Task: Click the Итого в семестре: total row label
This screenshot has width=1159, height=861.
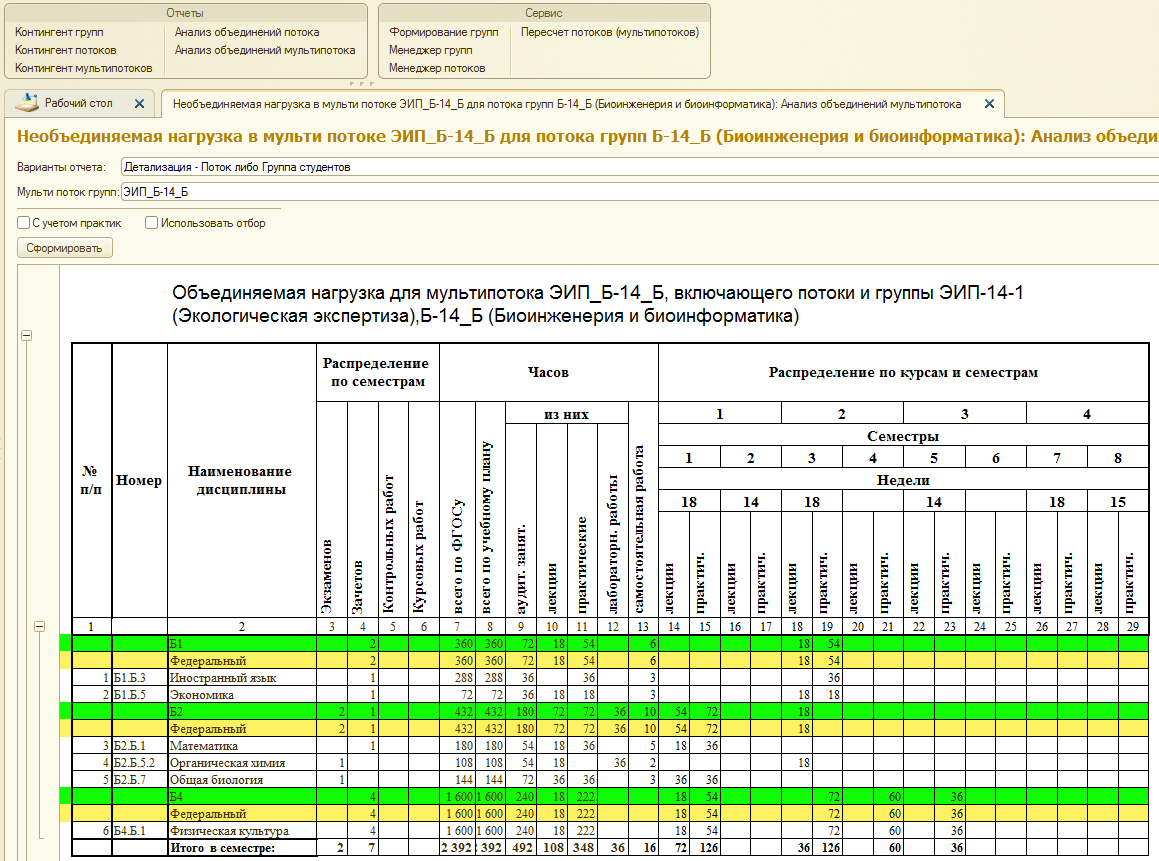Action: click(x=242, y=848)
